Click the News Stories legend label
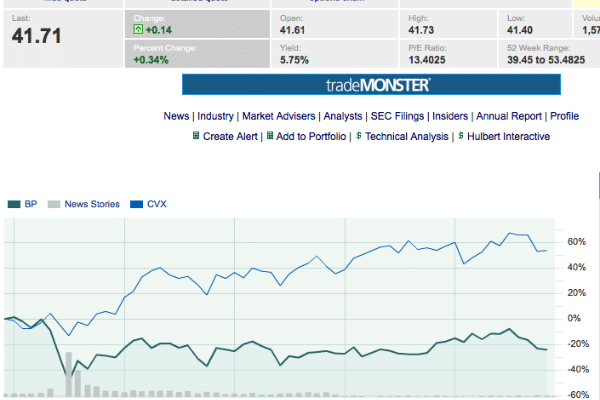Viewport: 600px width, 400px height. [x=92, y=204]
